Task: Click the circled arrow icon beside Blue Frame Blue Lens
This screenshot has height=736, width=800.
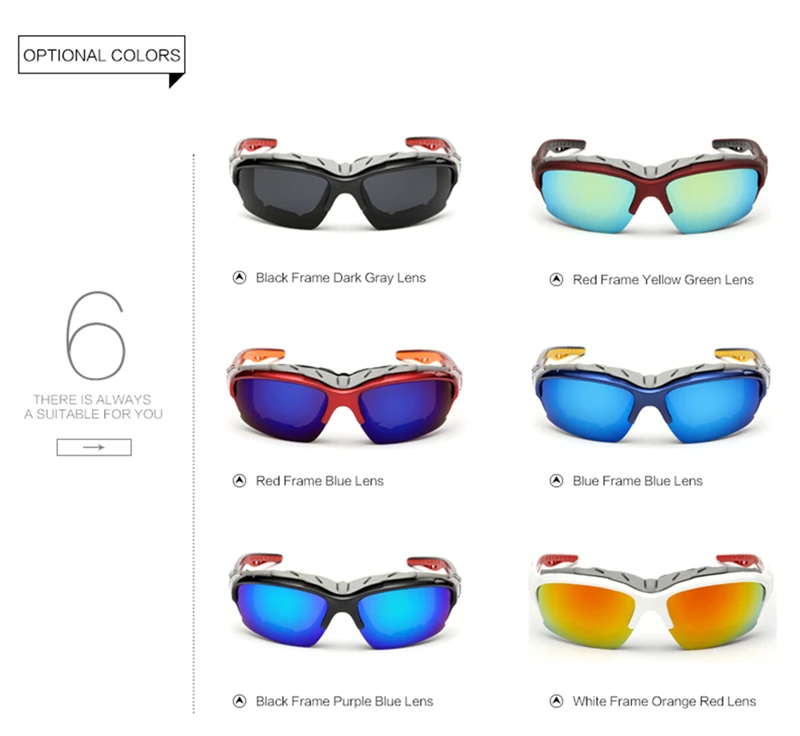Action: pos(556,480)
